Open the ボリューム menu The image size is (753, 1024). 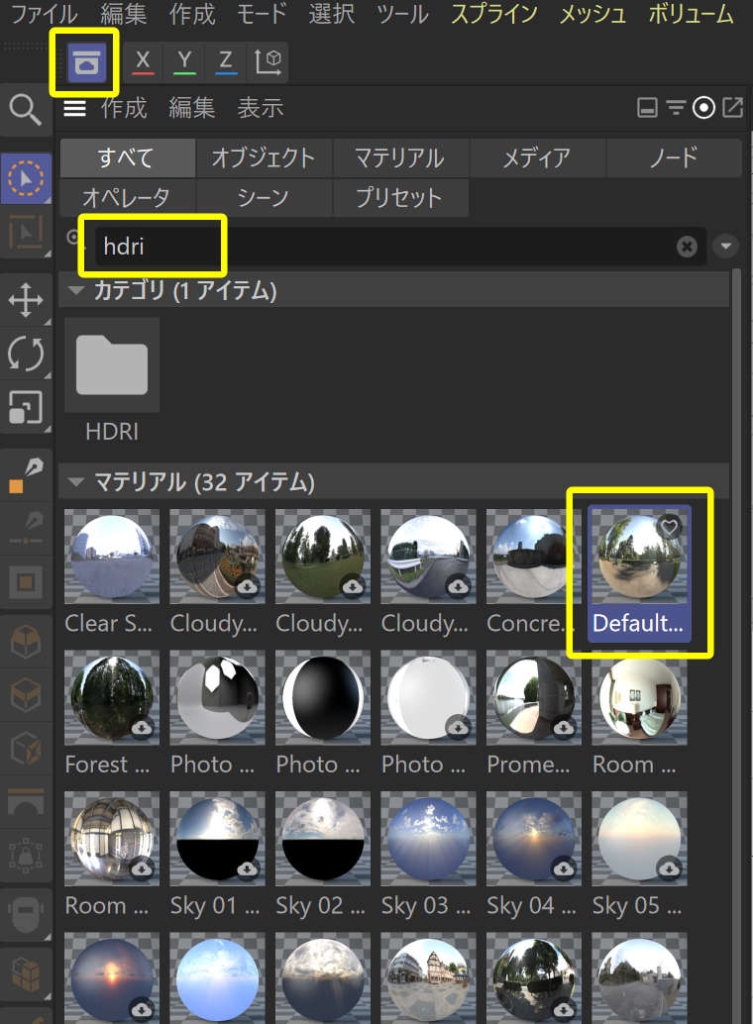tap(690, 14)
